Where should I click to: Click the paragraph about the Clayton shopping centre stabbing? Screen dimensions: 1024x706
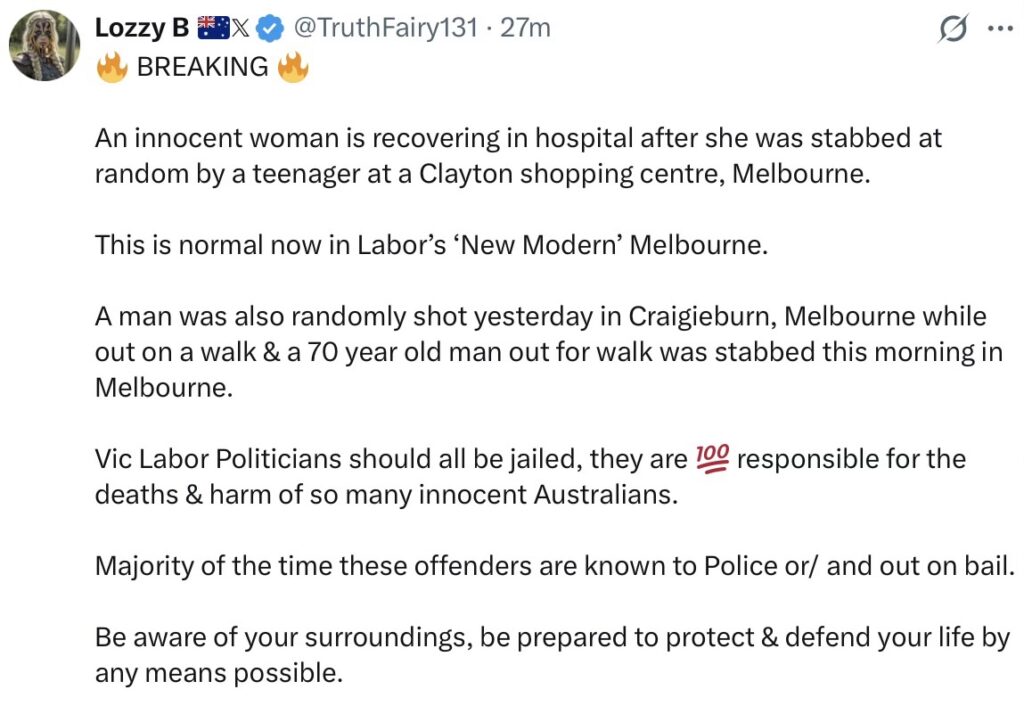pos(518,155)
